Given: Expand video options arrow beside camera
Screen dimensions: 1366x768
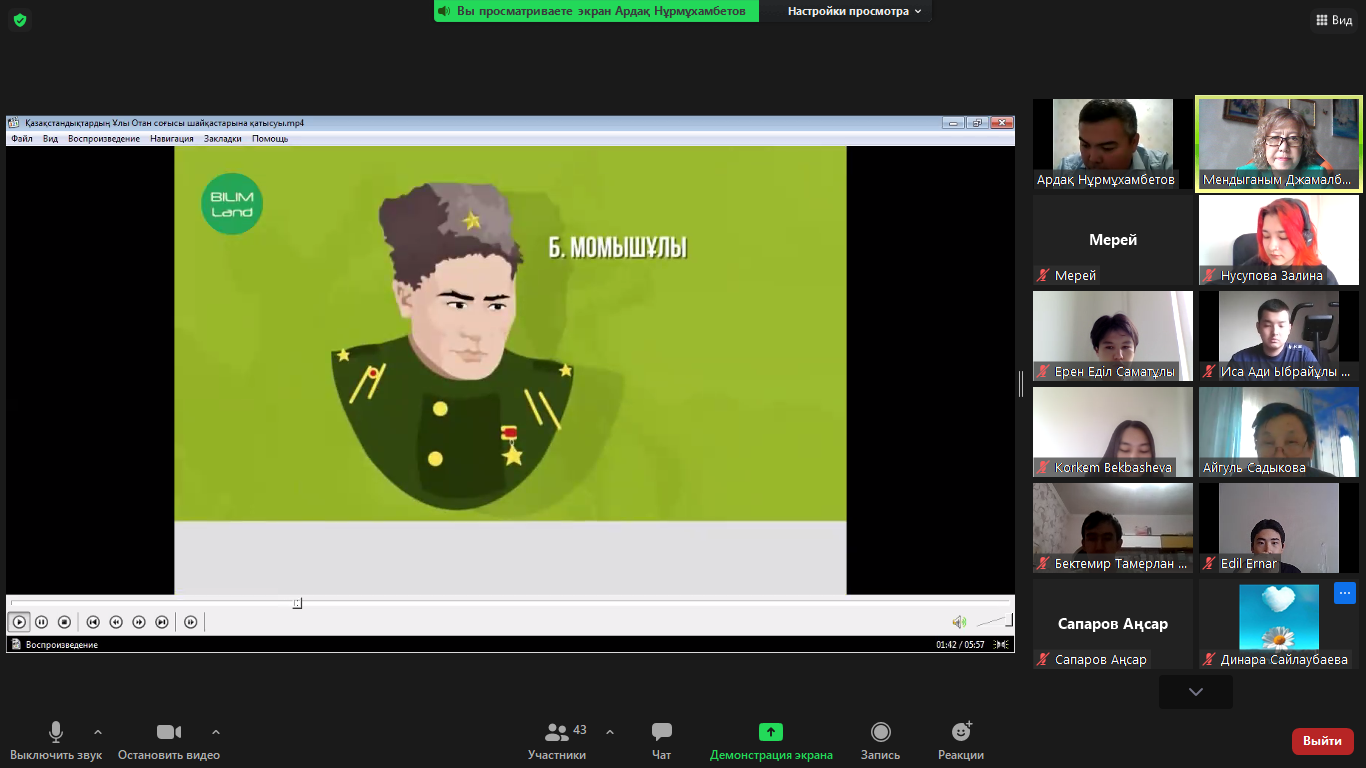Looking at the screenshot, I should coord(216,732).
